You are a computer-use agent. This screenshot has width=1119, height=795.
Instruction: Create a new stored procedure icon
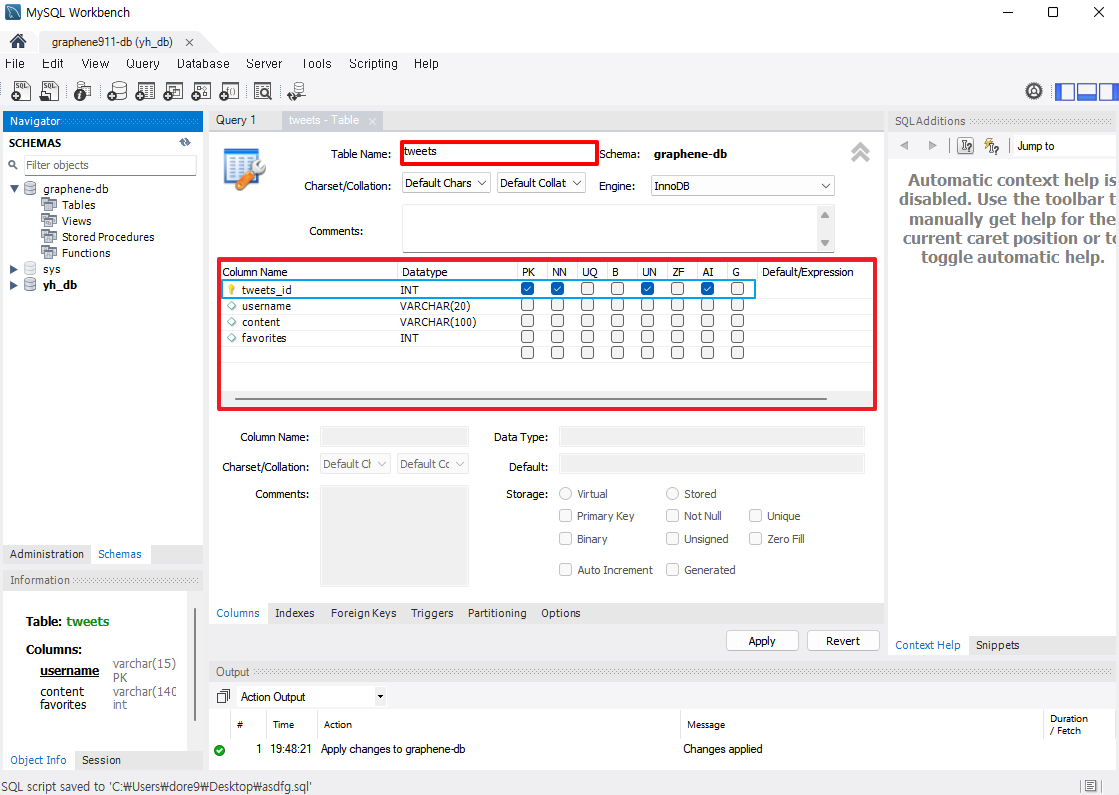pyautogui.click(x=201, y=91)
